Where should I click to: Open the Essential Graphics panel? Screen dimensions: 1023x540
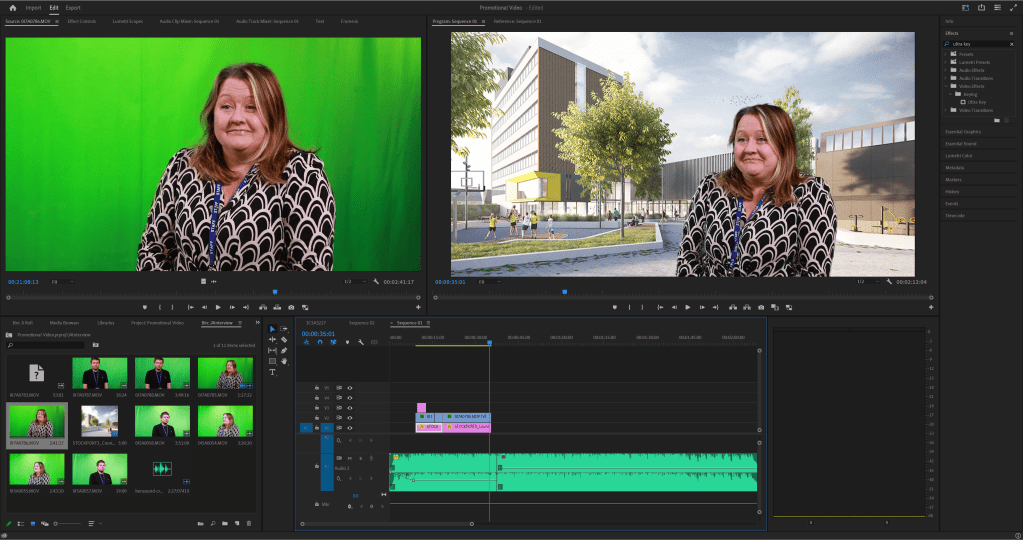962,132
